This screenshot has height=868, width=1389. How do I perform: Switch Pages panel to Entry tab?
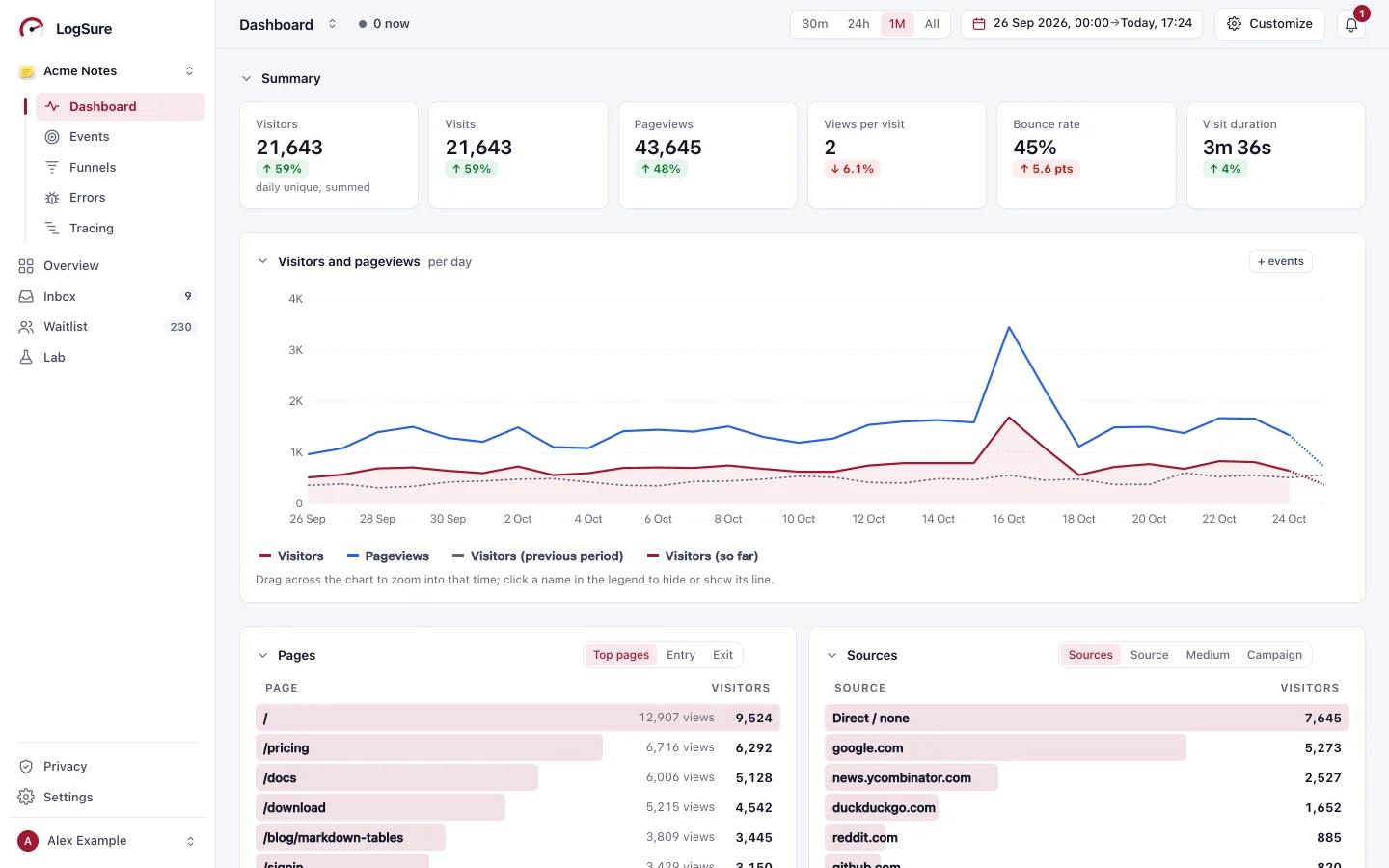pos(681,655)
